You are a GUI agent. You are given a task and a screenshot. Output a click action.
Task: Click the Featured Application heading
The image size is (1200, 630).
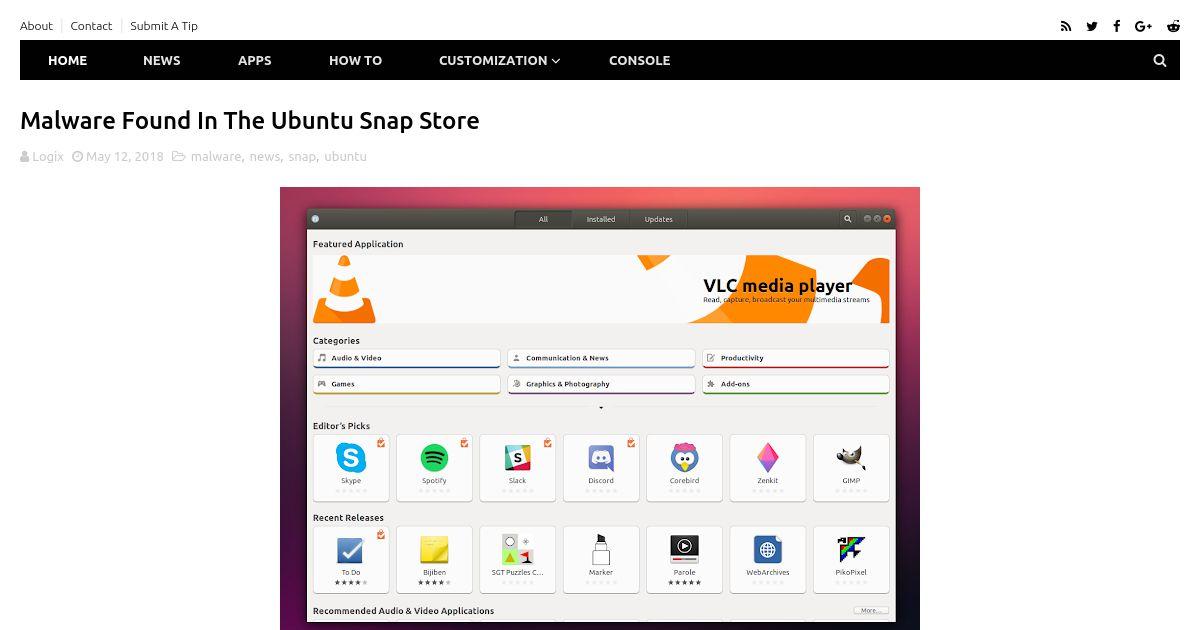tap(358, 244)
